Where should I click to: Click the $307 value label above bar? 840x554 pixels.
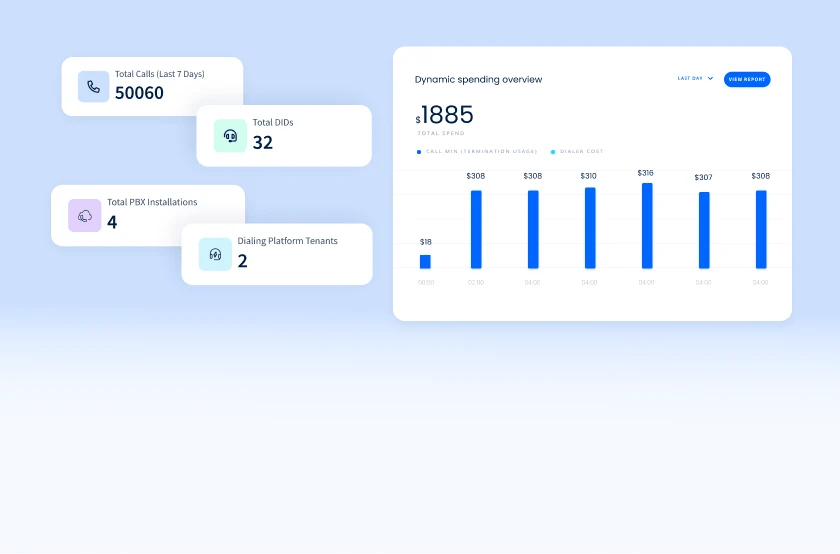point(703,177)
